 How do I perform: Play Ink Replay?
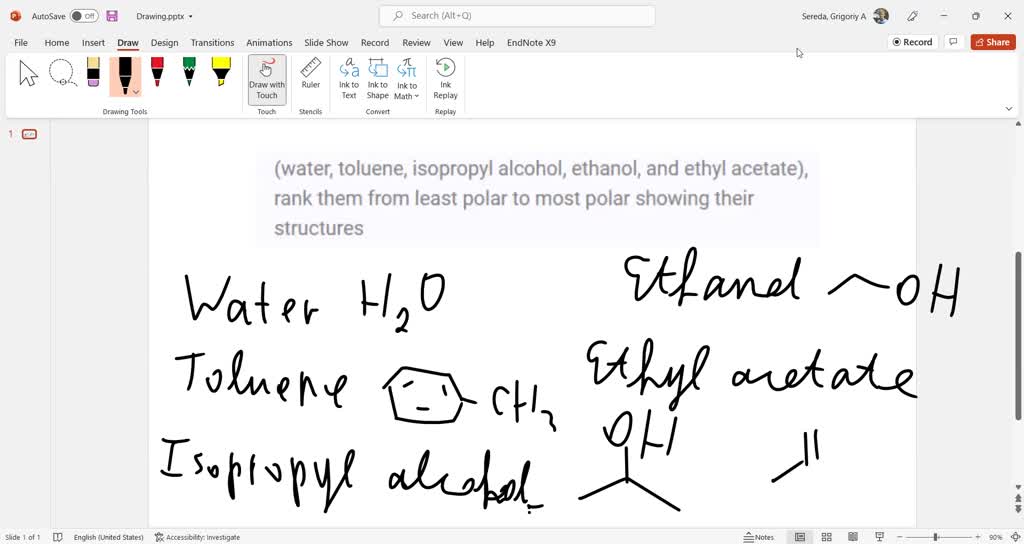tap(445, 79)
